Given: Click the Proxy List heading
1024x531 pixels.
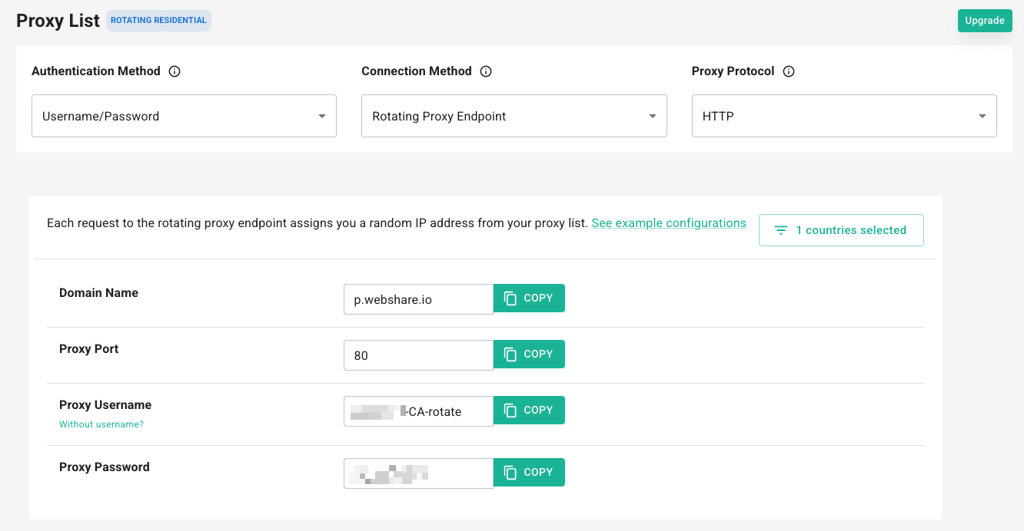Looking at the screenshot, I should pos(58,21).
